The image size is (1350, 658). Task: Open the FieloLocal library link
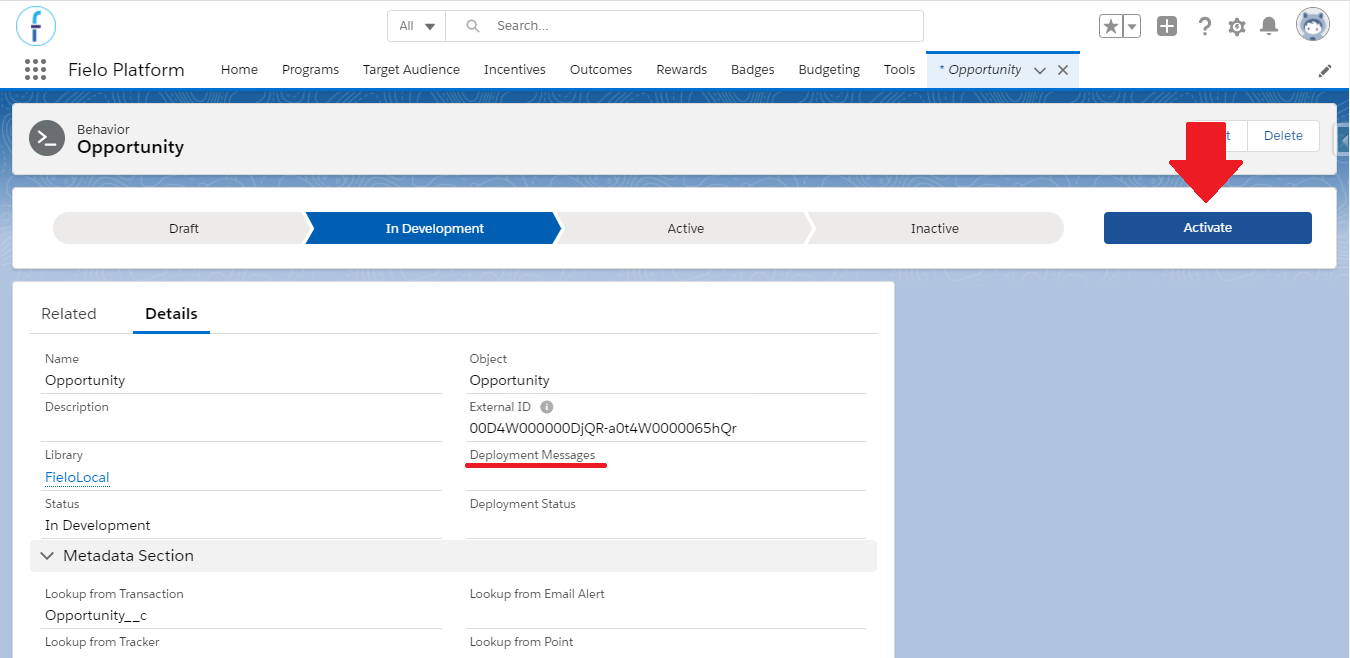click(77, 477)
